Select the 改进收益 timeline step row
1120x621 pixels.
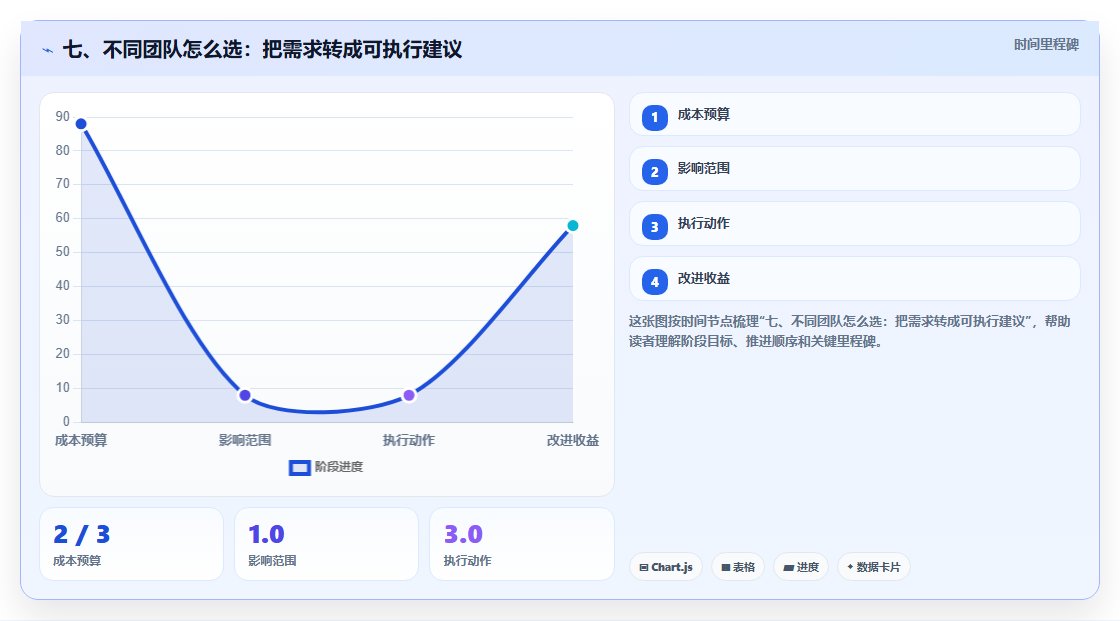pos(854,279)
